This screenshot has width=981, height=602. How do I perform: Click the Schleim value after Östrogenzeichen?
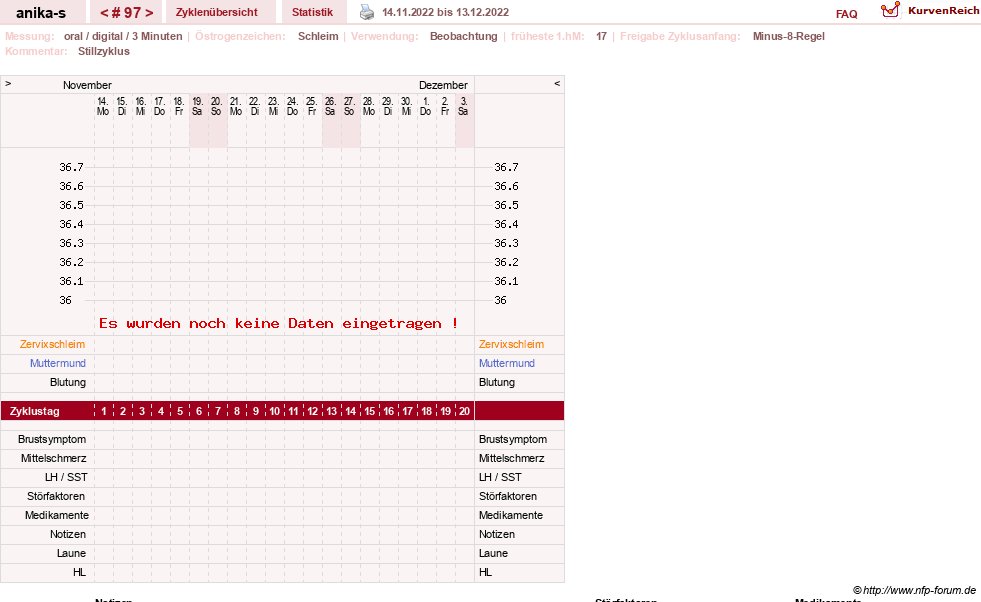click(x=318, y=36)
